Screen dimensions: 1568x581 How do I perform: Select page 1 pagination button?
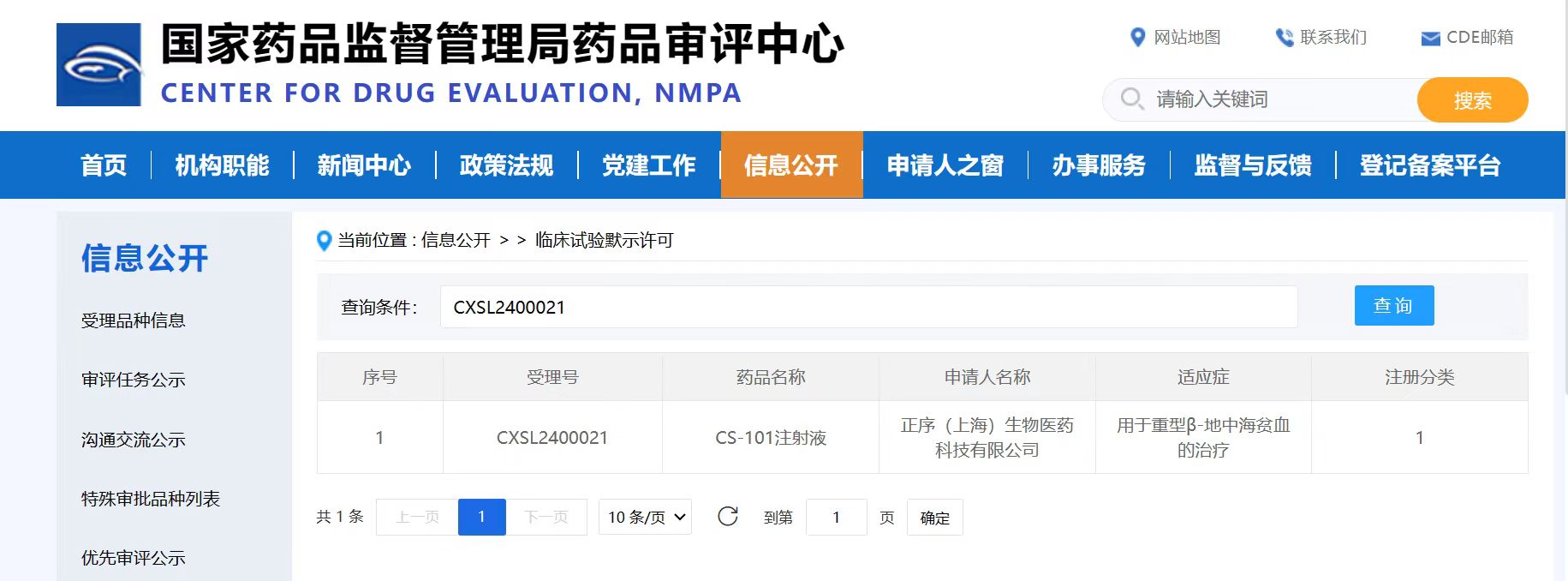[481, 518]
